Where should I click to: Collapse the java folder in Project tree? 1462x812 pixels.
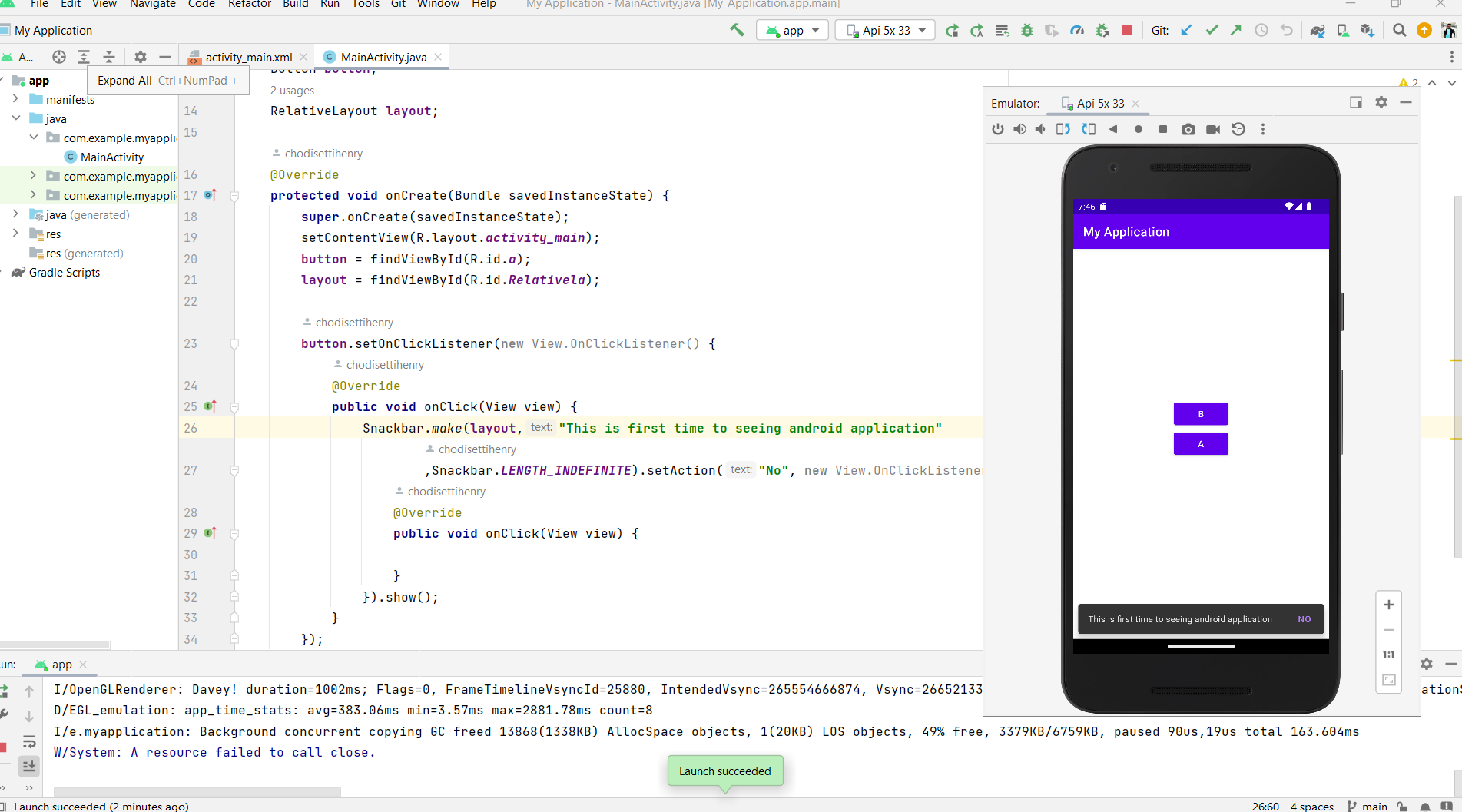click(16, 118)
